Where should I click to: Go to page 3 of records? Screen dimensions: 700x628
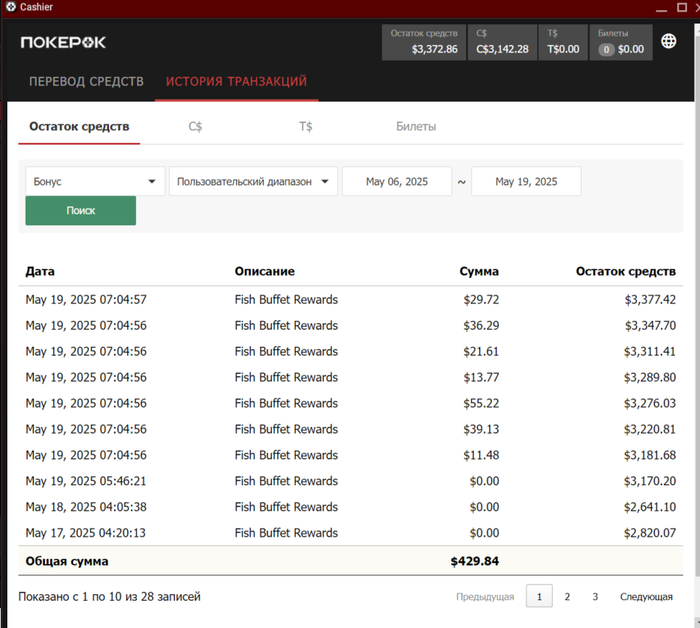tap(595, 596)
